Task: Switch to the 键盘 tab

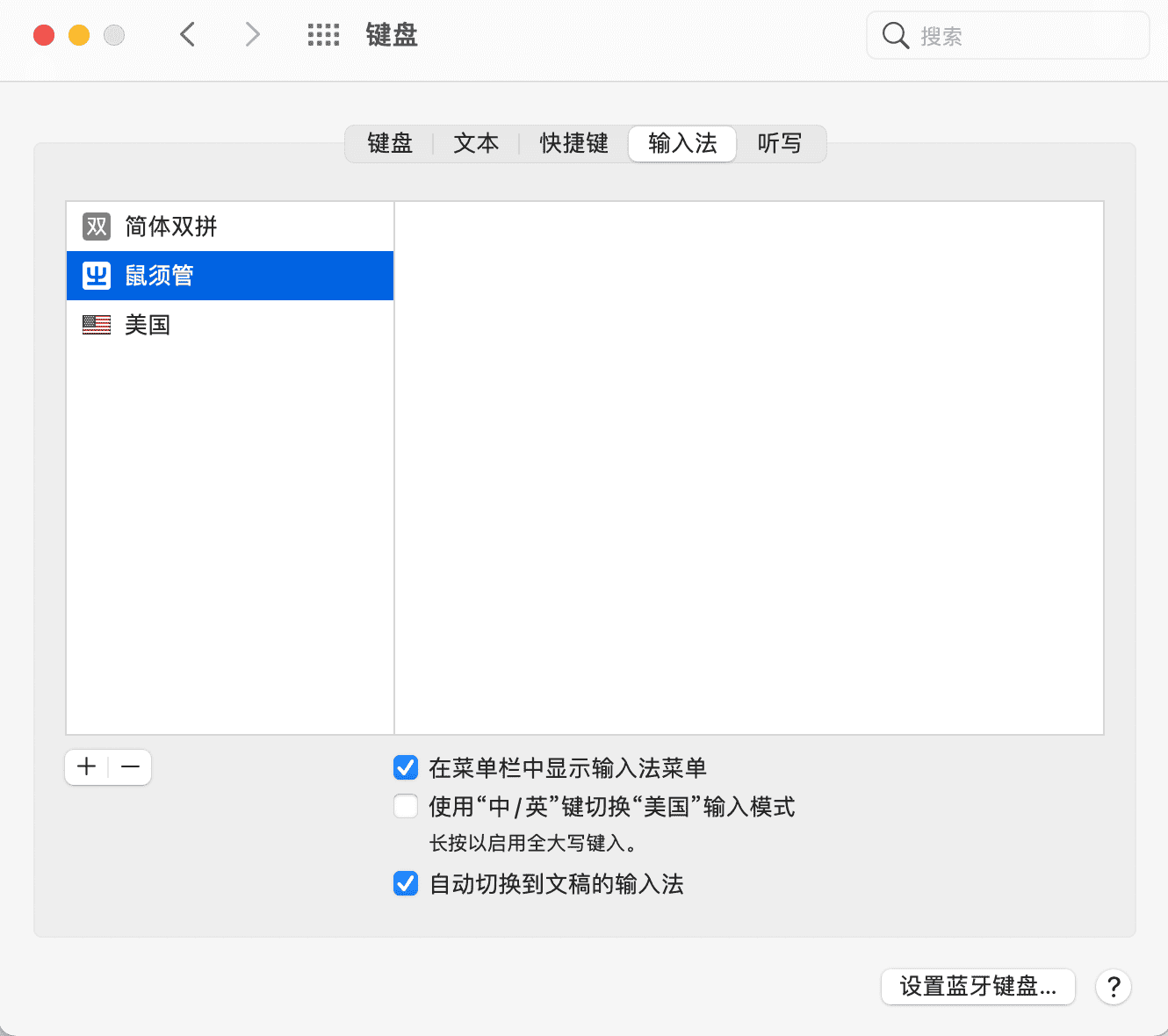Action: point(390,144)
